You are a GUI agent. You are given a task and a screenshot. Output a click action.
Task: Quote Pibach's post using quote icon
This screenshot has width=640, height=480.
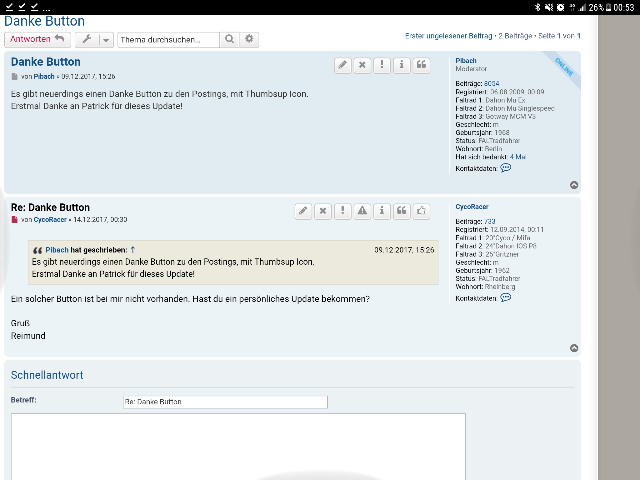421,65
